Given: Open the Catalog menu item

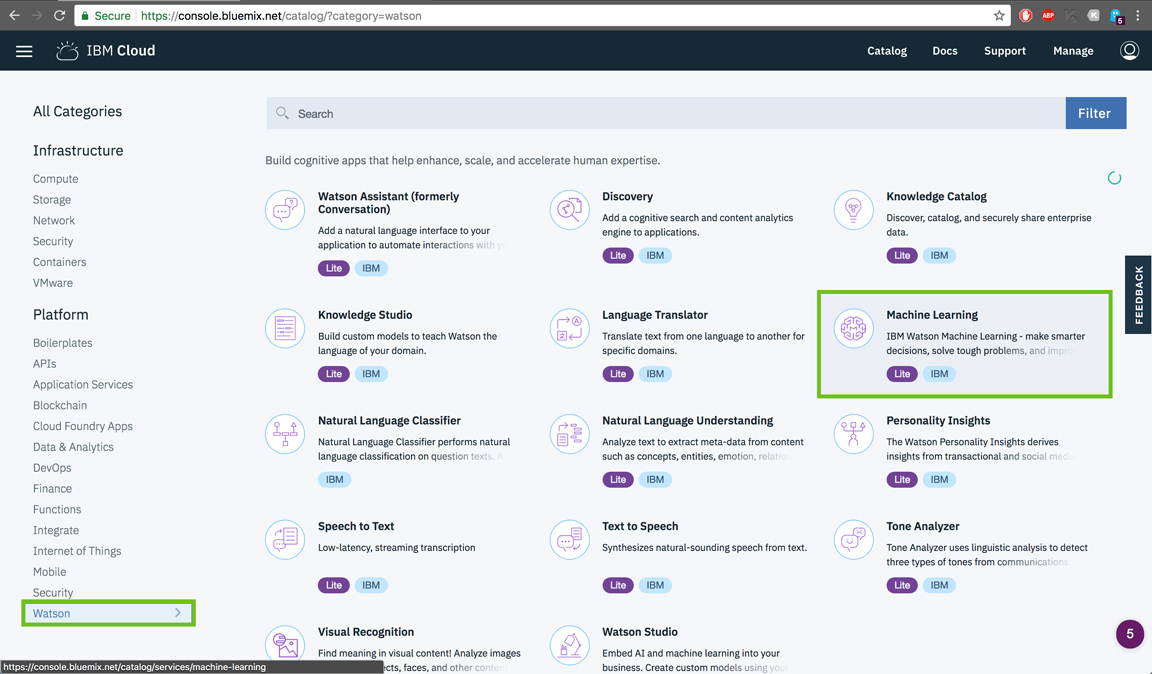Looking at the screenshot, I should tap(887, 51).
